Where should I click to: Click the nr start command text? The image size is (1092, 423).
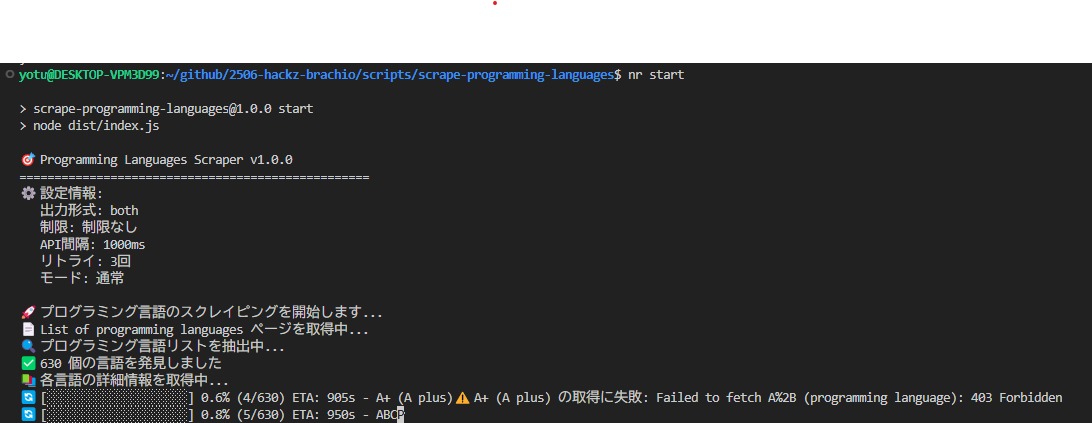(x=656, y=75)
